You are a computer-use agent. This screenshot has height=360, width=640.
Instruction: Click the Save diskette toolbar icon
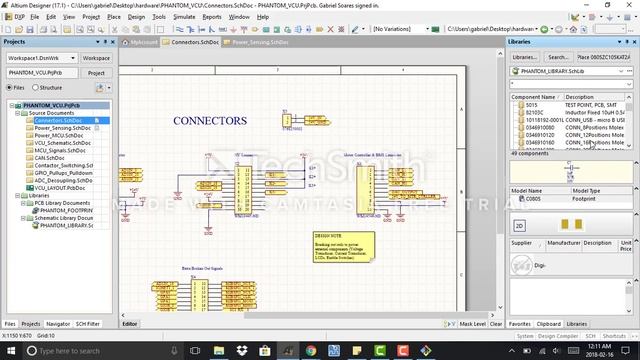tap(30, 29)
